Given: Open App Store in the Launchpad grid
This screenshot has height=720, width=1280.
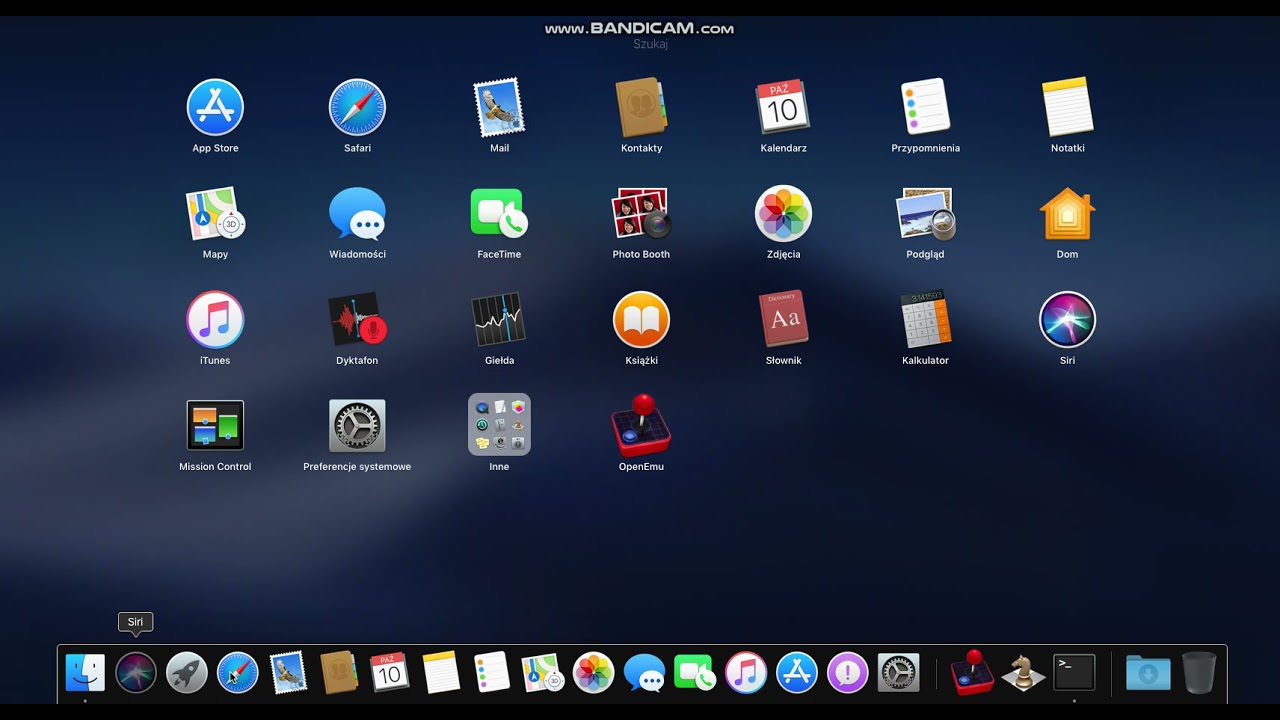Looking at the screenshot, I should [x=215, y=108].
